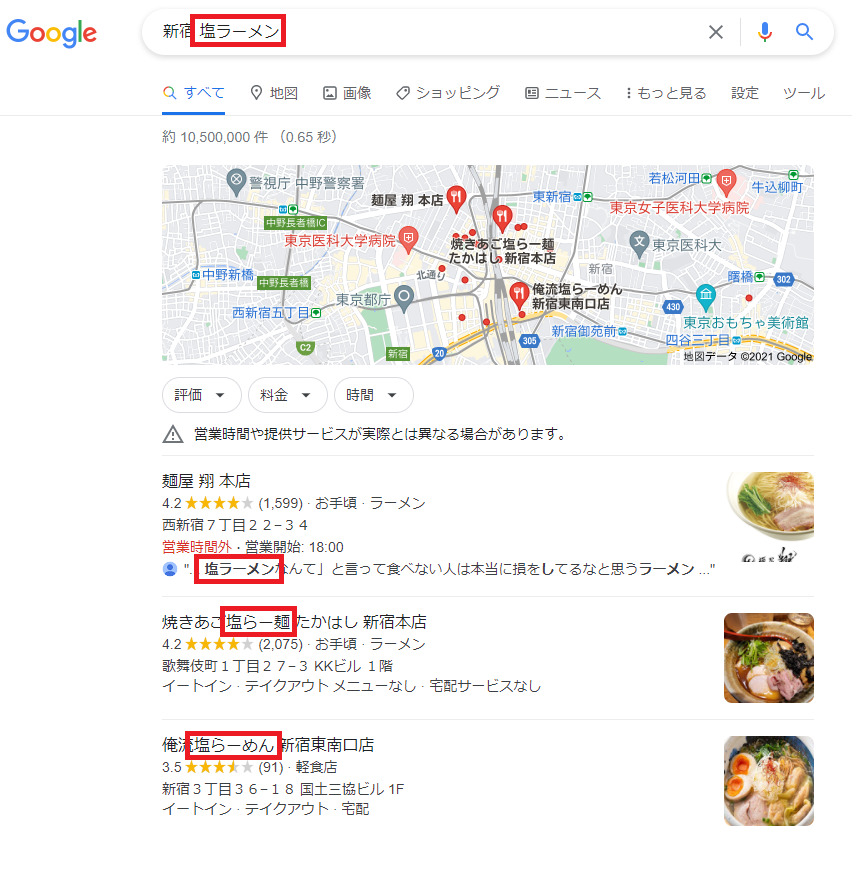The height and width of the screenshot is (870, 862).
Task: Click the 俺流塩らーめん restaurant map pin
Action: coord(519,295)
